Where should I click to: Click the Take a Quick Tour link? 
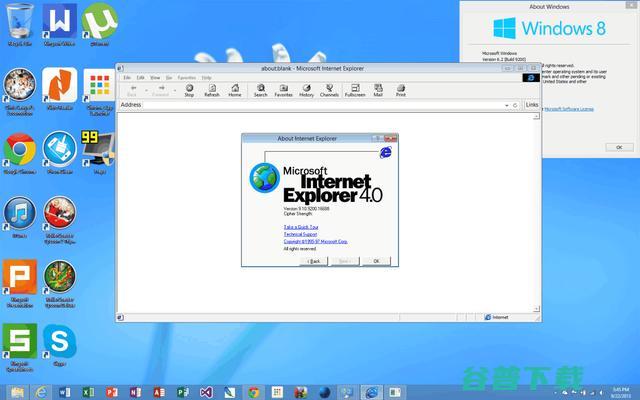point(301,228)
